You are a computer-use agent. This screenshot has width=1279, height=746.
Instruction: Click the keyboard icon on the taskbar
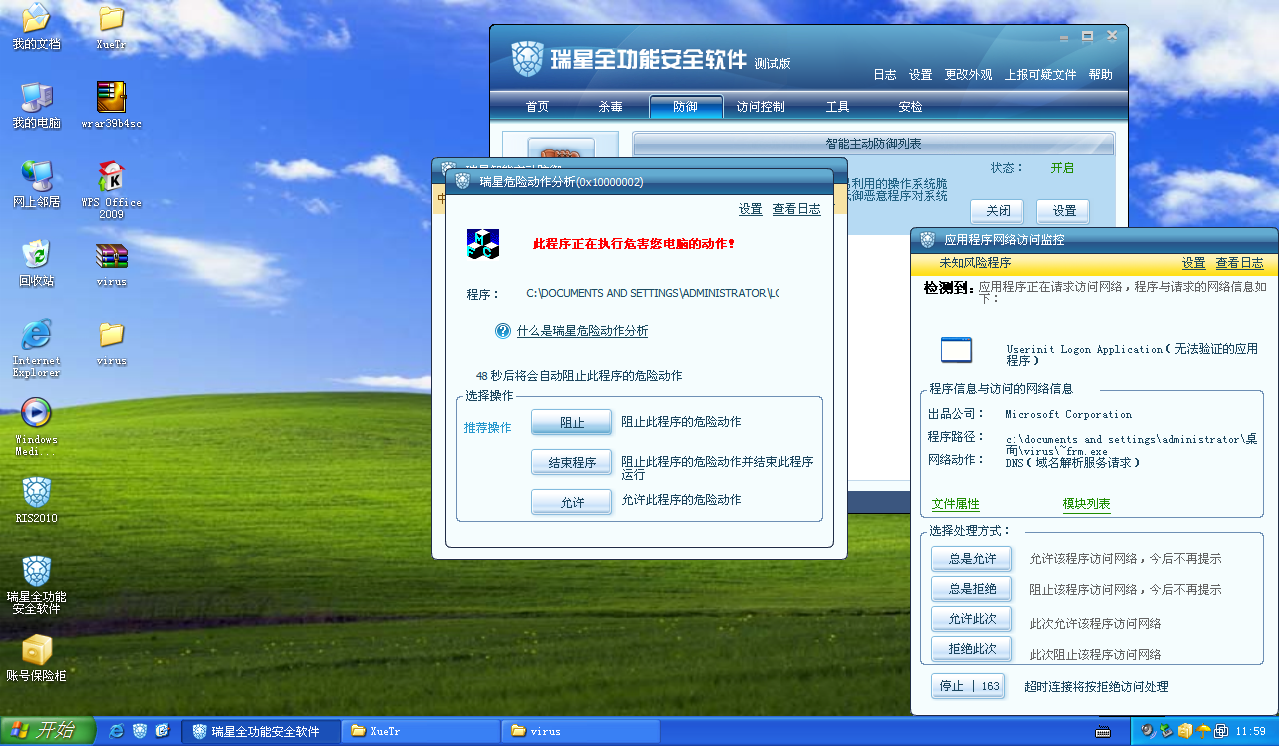click(x=1103, y=731)
